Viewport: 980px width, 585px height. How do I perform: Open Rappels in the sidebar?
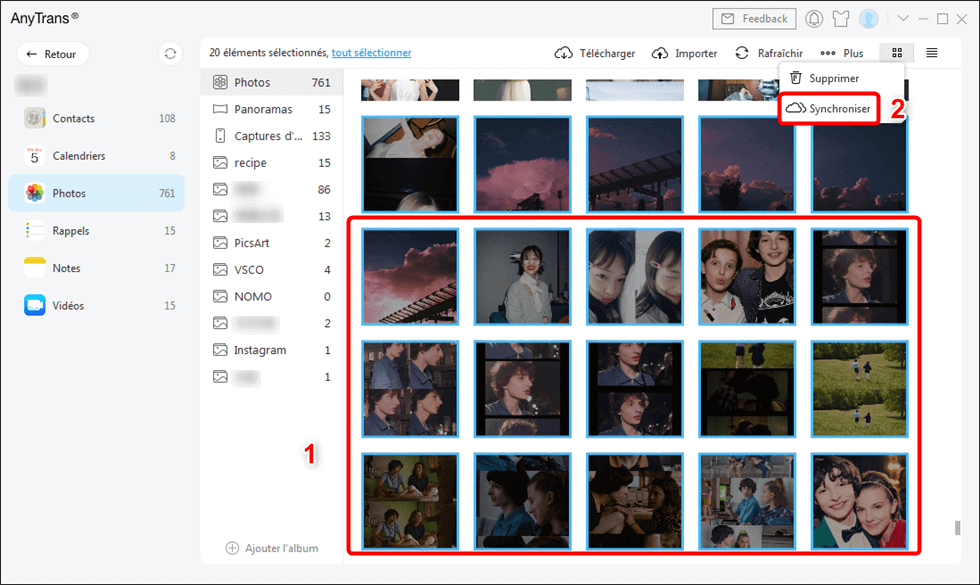96,231
